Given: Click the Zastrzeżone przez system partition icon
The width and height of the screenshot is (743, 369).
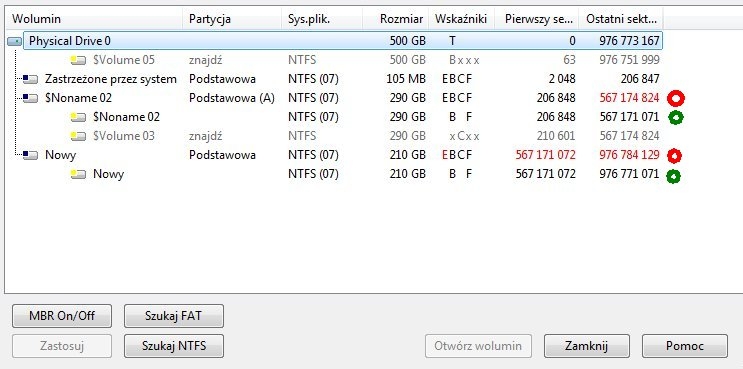Looking at the screenshot, I should click(x=30, y=79).
